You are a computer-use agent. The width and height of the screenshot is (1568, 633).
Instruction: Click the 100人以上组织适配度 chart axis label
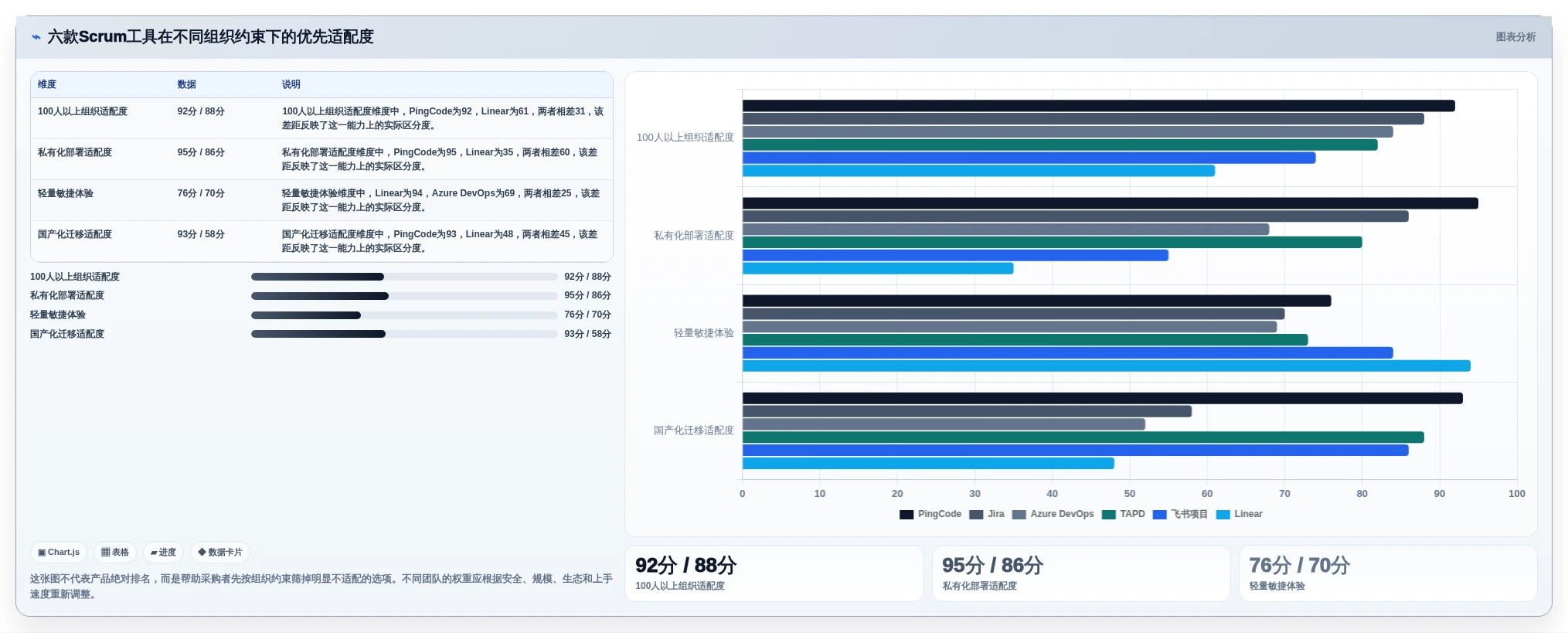(685, 138)
